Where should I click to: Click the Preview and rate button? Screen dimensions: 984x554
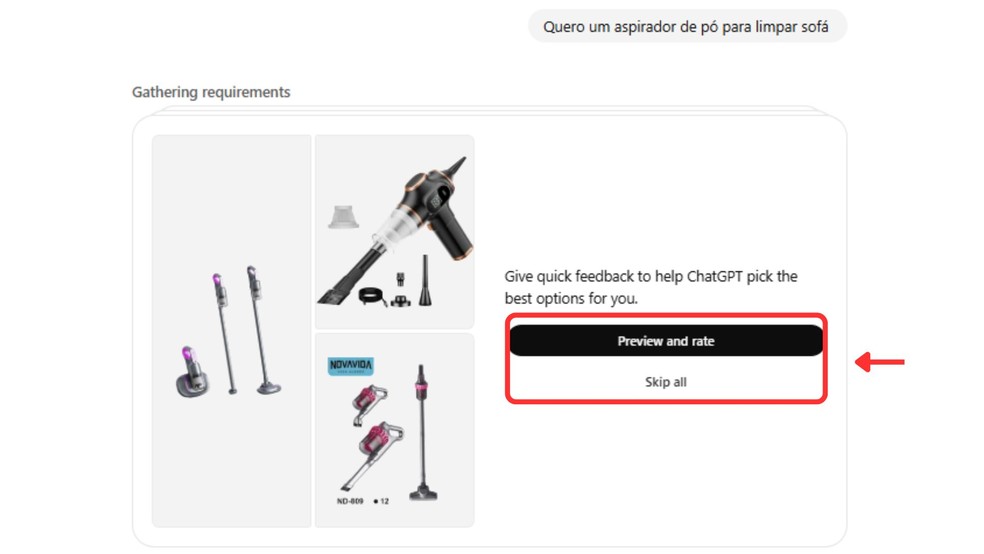tap(666, 341)
